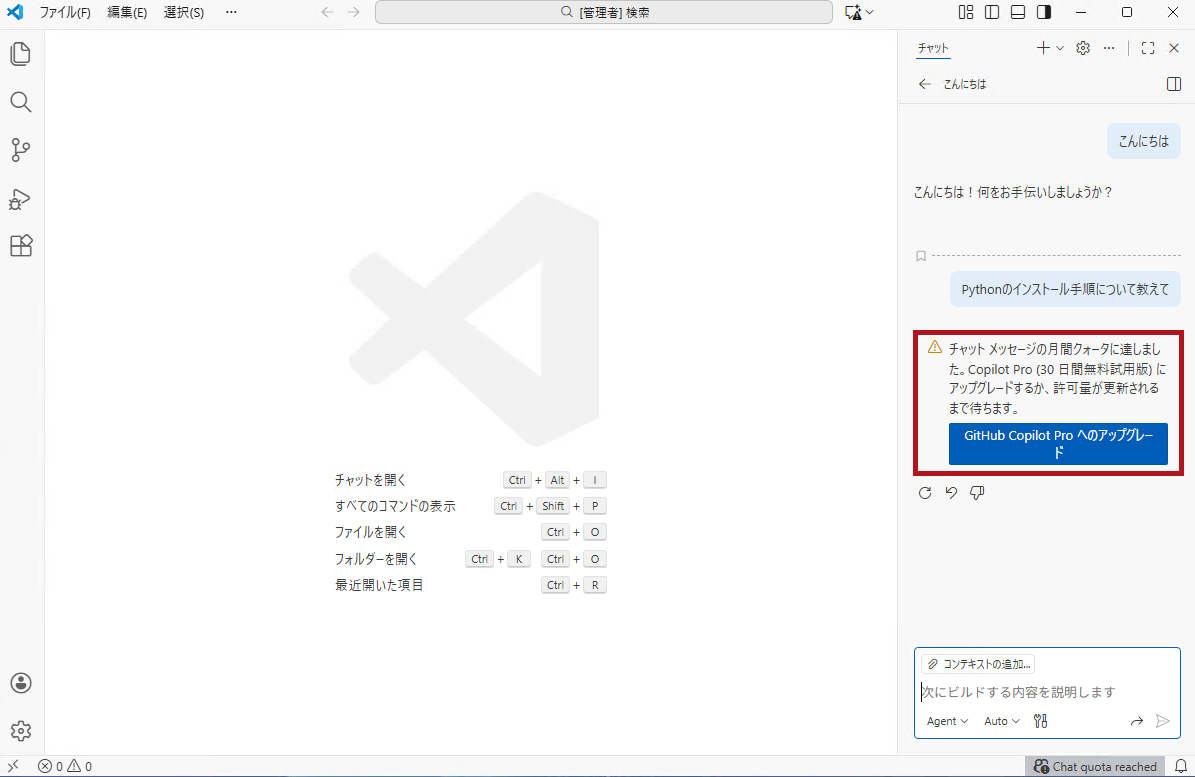1195x777 pixels.
Task: Open the Extensions view
Action: [21, 246]
